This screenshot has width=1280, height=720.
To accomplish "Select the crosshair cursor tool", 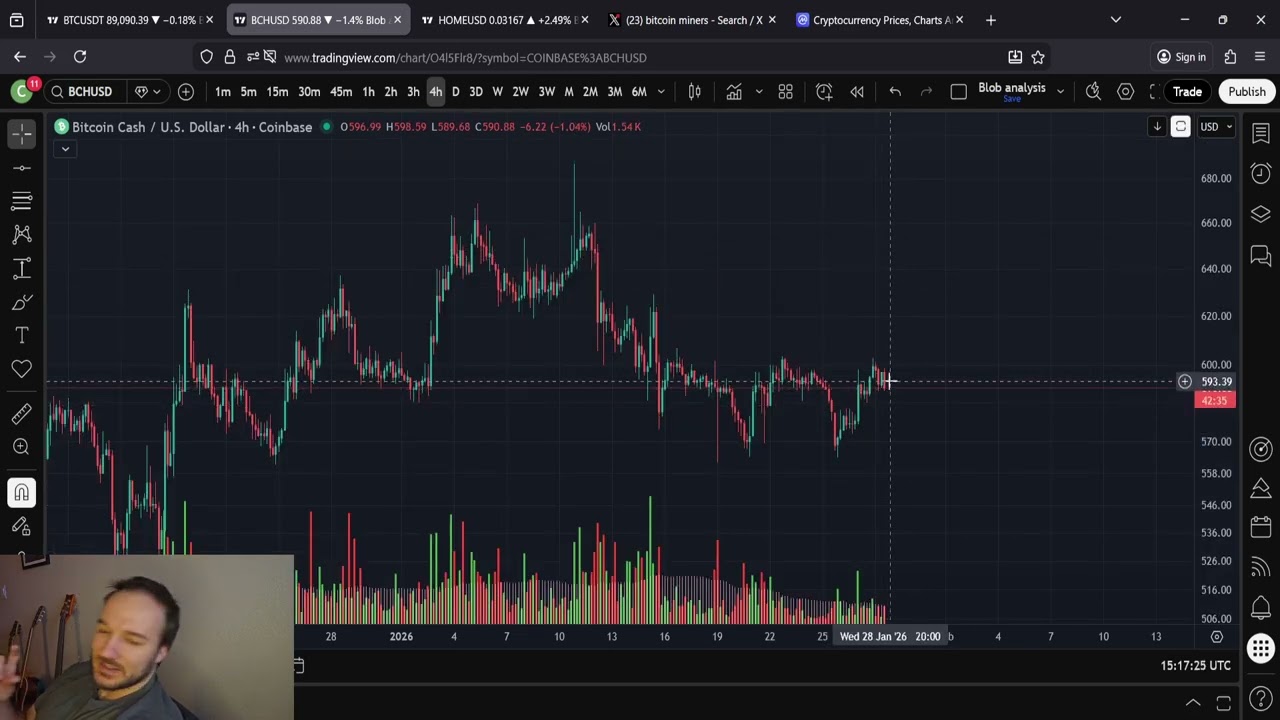I will (22, 134).
